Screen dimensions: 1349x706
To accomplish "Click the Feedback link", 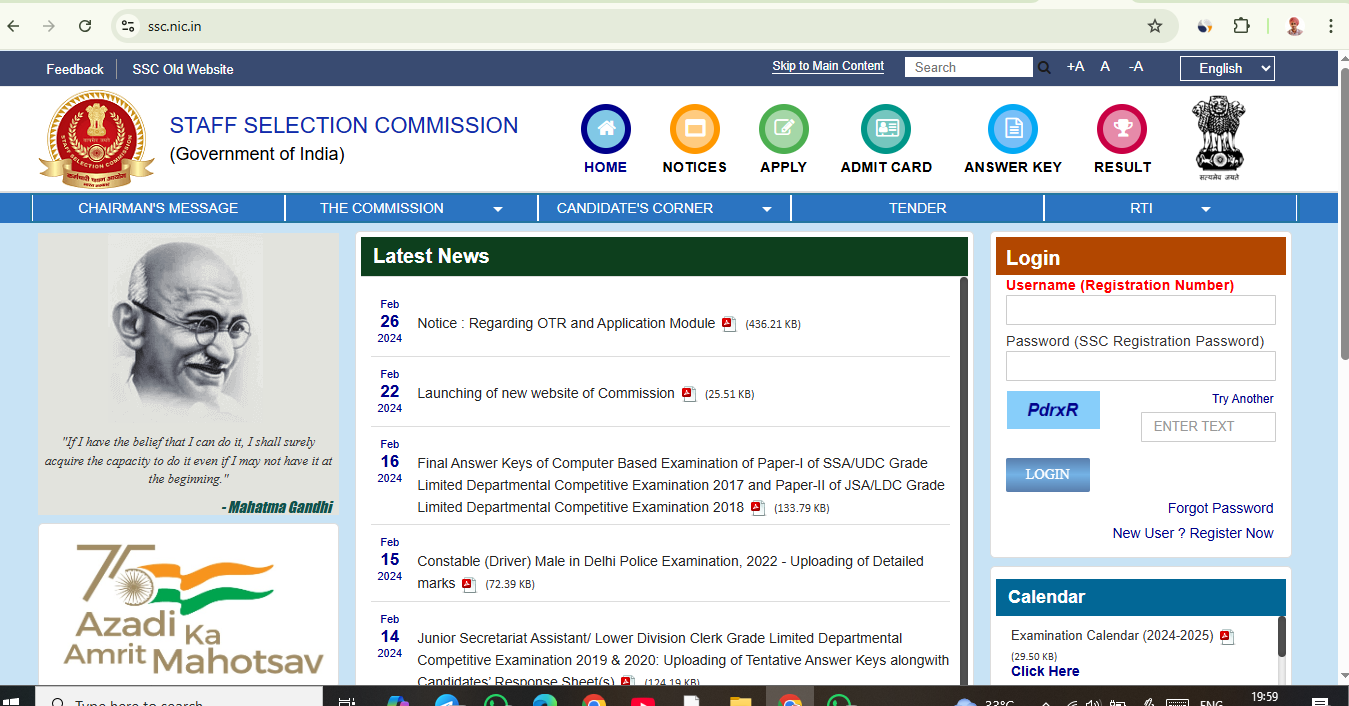I will [75, 69].
